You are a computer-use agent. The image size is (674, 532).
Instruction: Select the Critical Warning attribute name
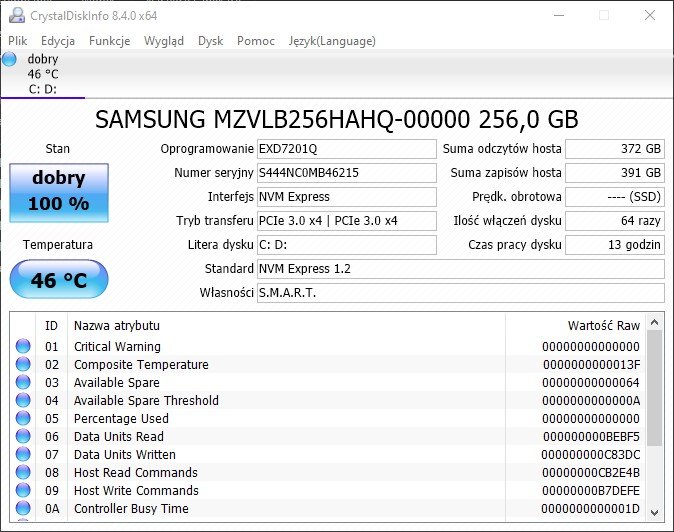pyautogui.click(x=117, y=346)
